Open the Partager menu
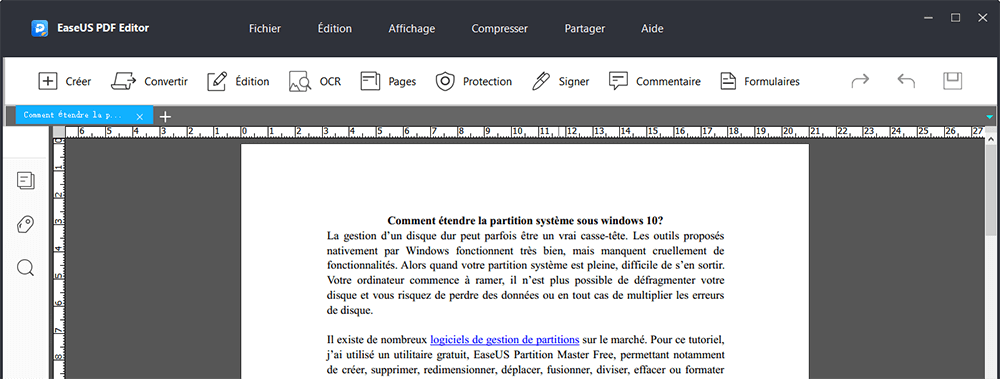Image resolution: width=1000 pixels, height=379 pixels. pos(585,28)
